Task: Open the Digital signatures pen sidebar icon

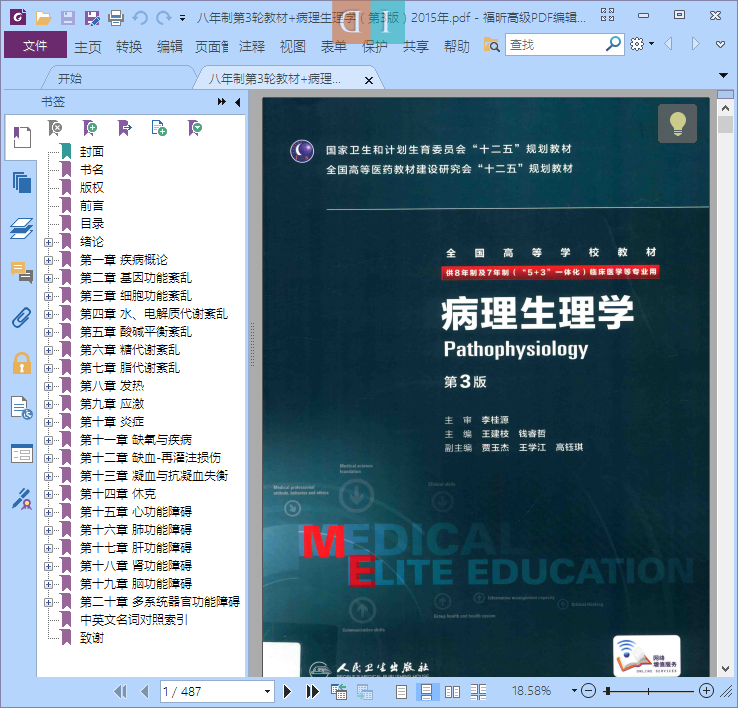Action: 22,499
